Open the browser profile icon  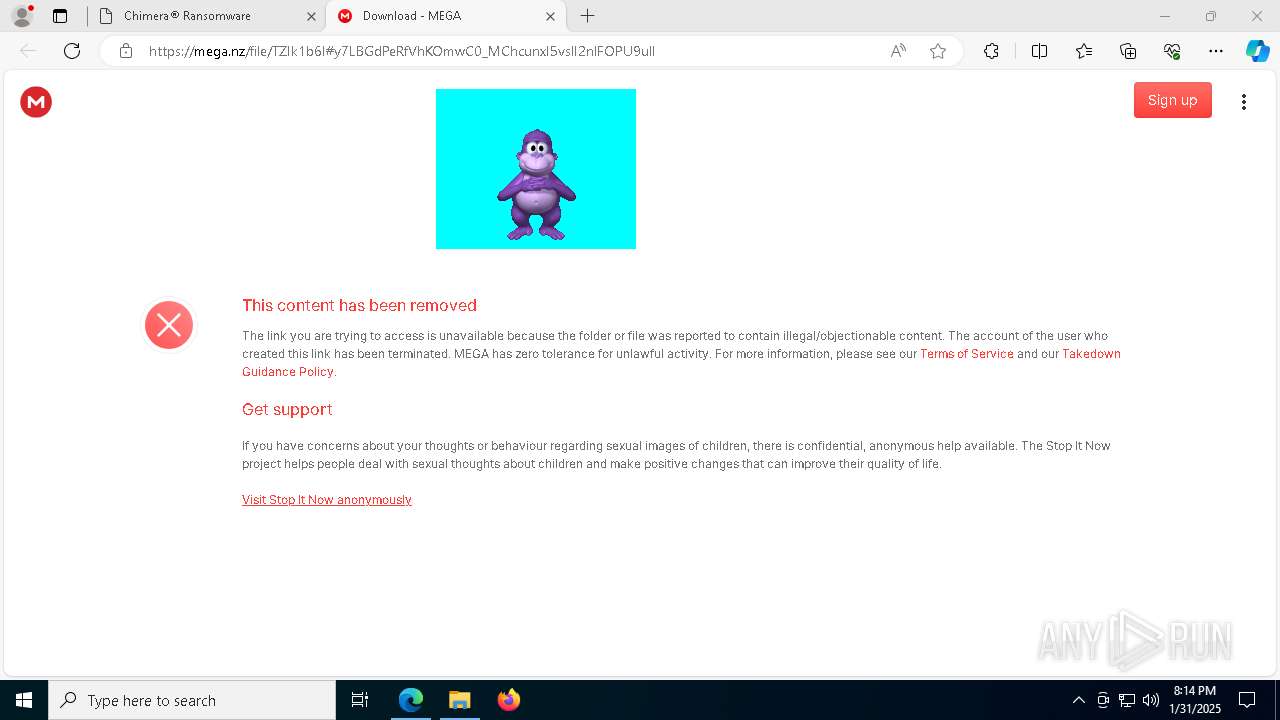point(22,16)
